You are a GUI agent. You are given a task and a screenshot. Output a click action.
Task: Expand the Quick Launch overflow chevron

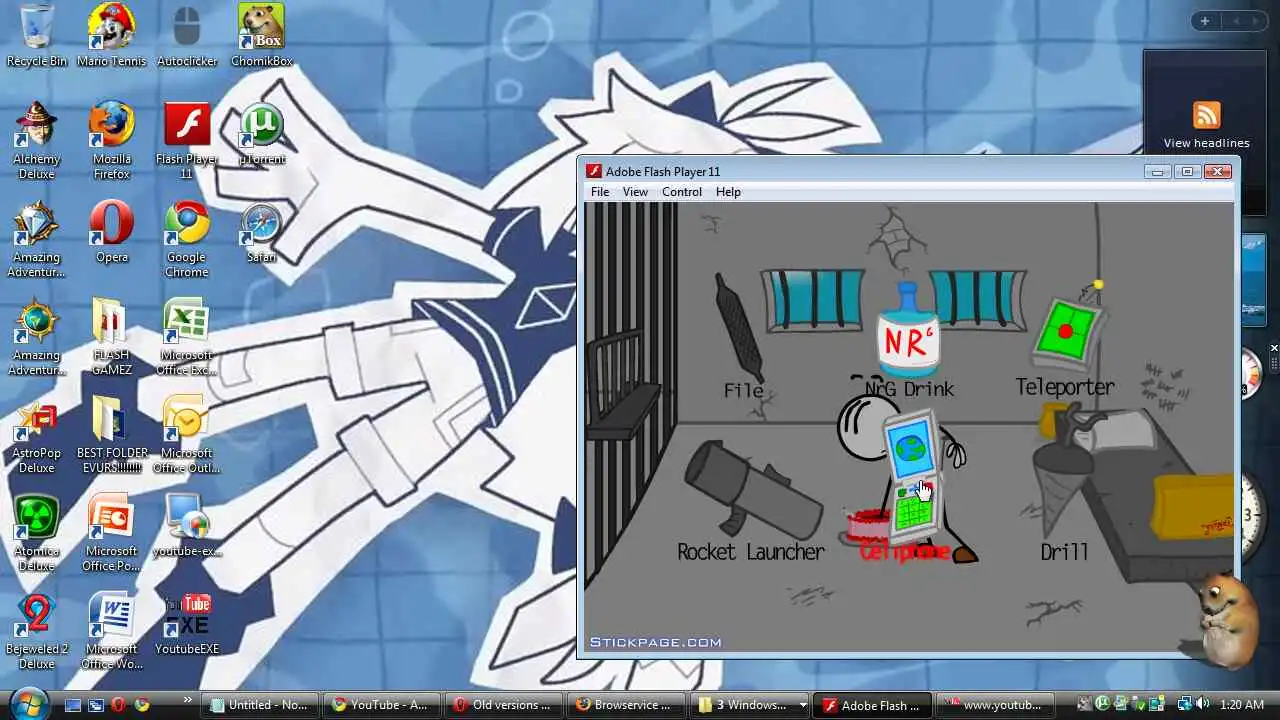(187, 700)
